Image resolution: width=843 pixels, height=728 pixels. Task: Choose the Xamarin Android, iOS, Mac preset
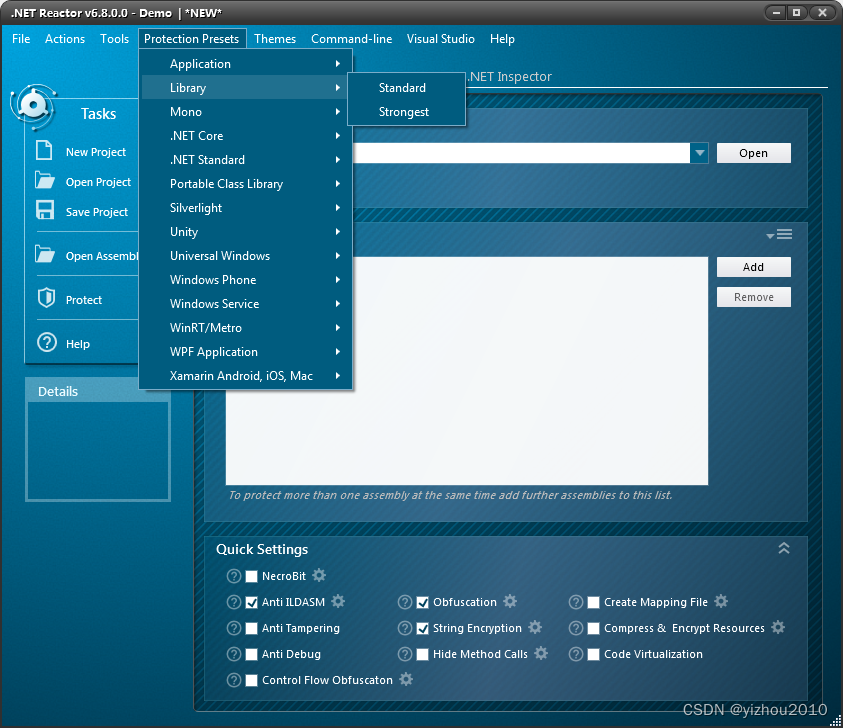tap(247, 376)
